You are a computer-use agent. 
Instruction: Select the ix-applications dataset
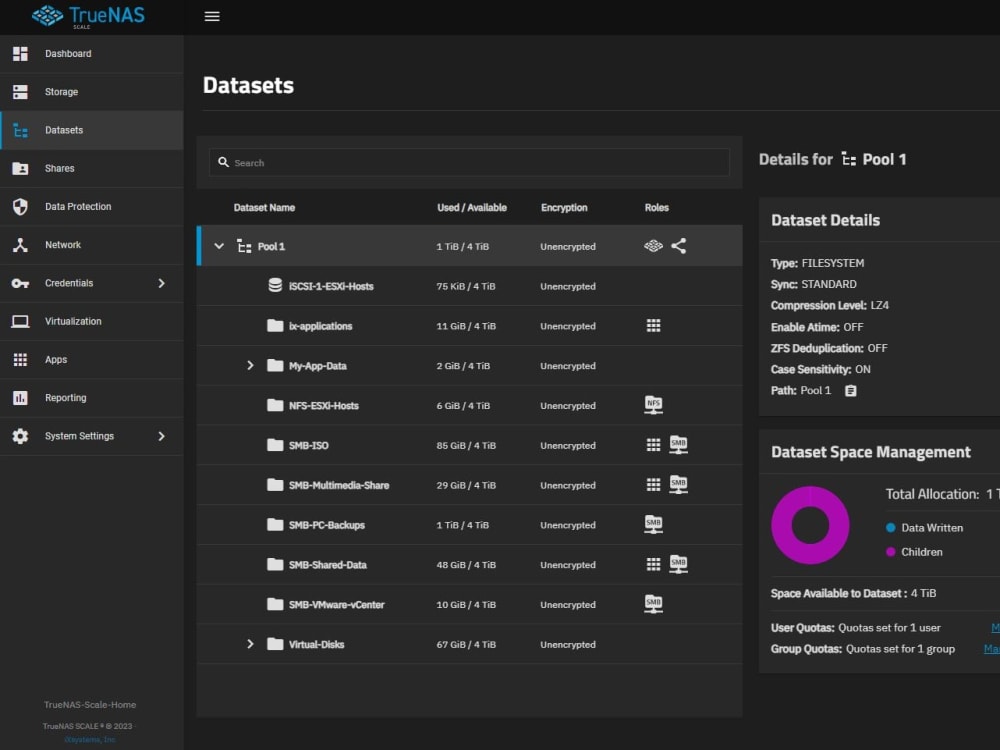(469, 326)
